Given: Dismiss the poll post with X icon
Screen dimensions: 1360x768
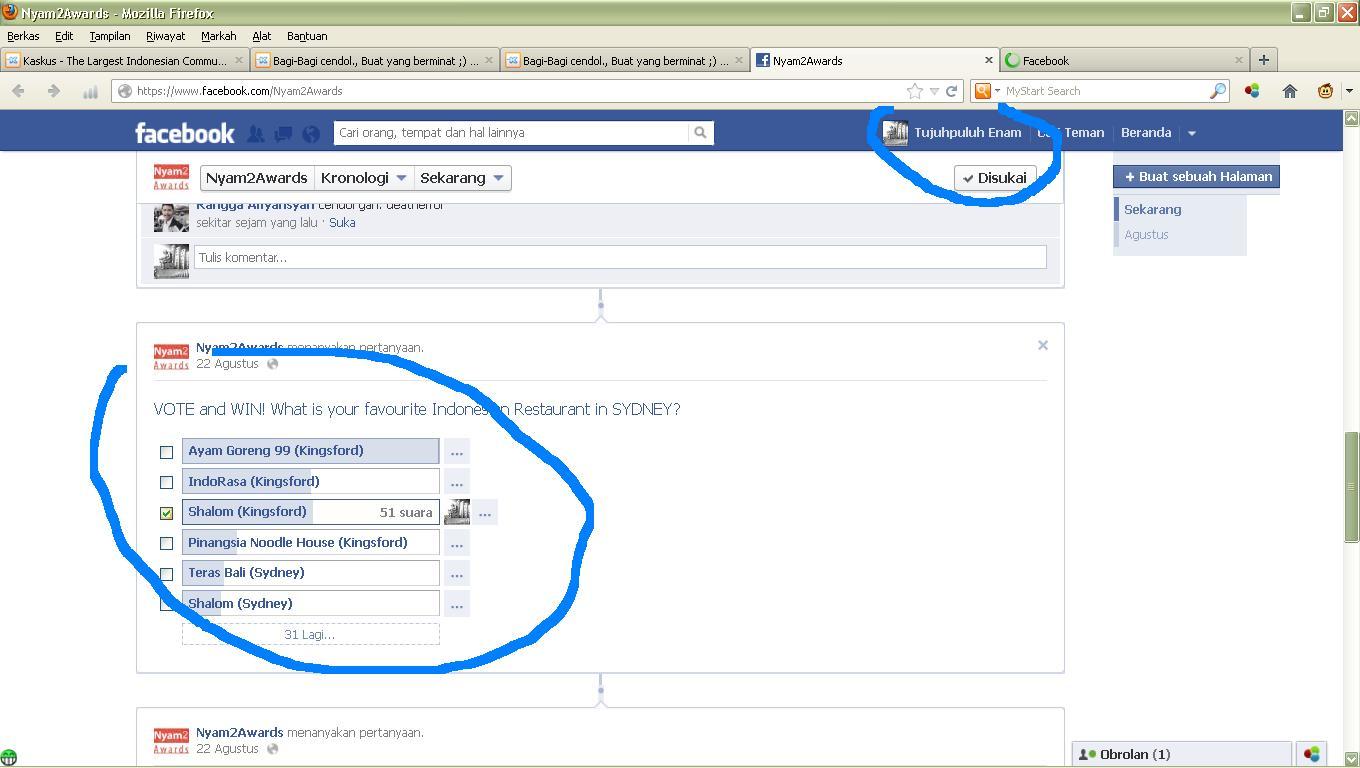Looking at the screenshot, I should [1042, 345].
